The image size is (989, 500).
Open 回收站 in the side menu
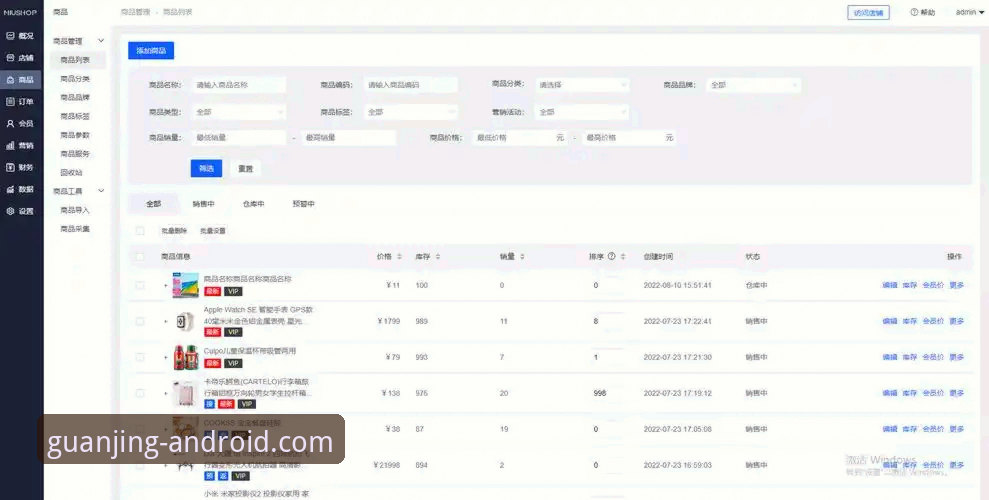tap(71, 173)
